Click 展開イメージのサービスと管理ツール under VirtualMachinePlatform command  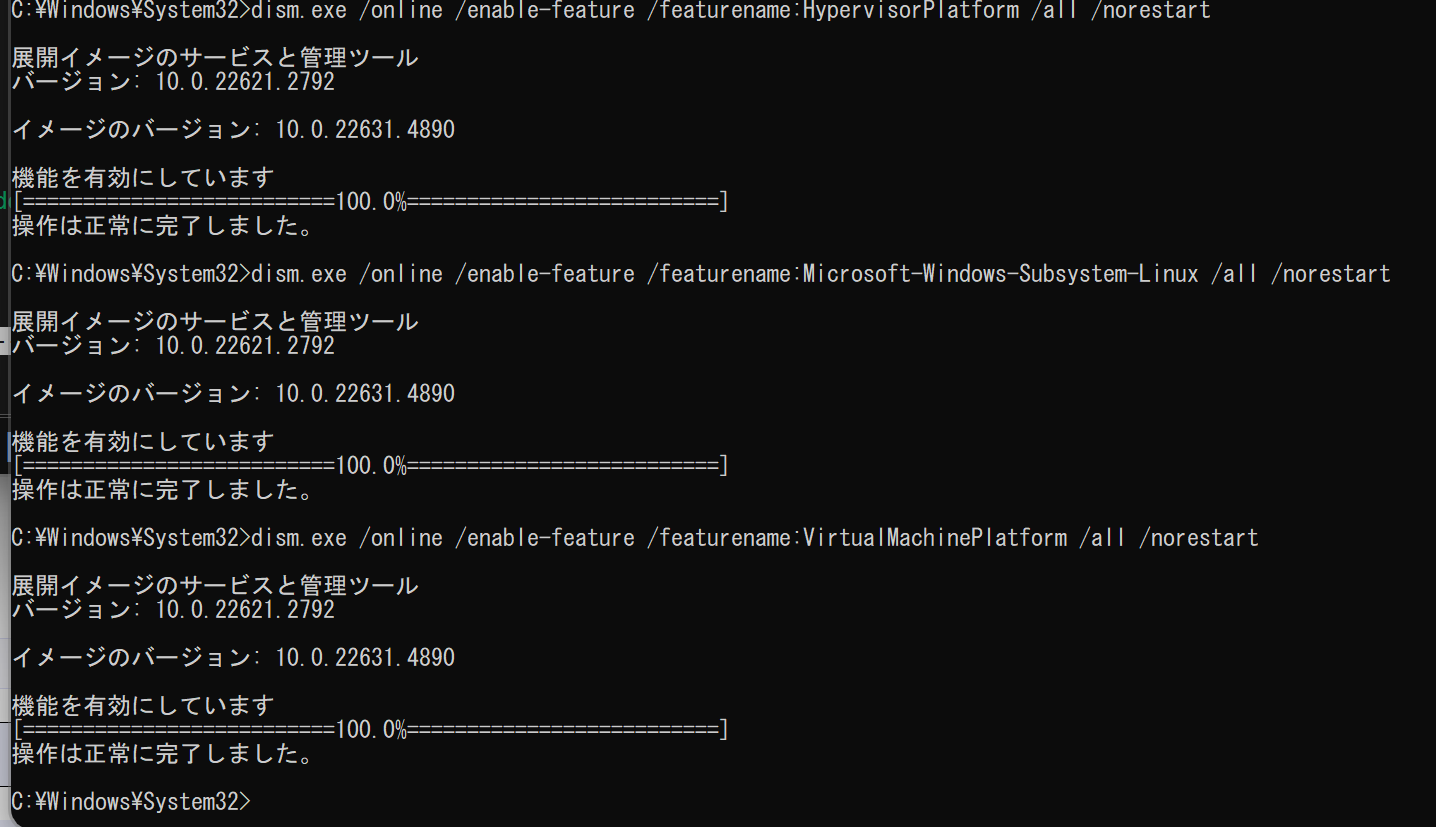[x=215, y=586]
